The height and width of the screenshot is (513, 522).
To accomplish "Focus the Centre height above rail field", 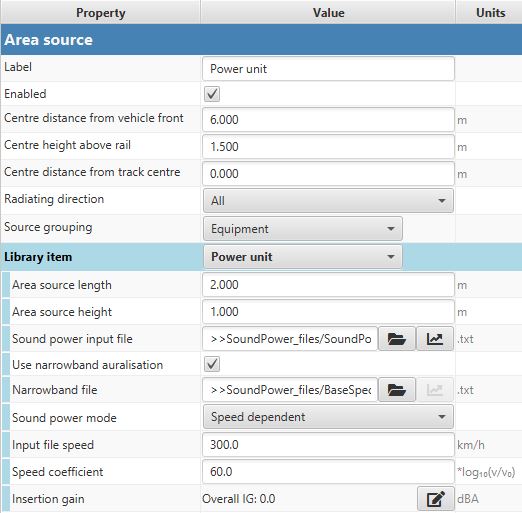I will click(x=328, y=147).
